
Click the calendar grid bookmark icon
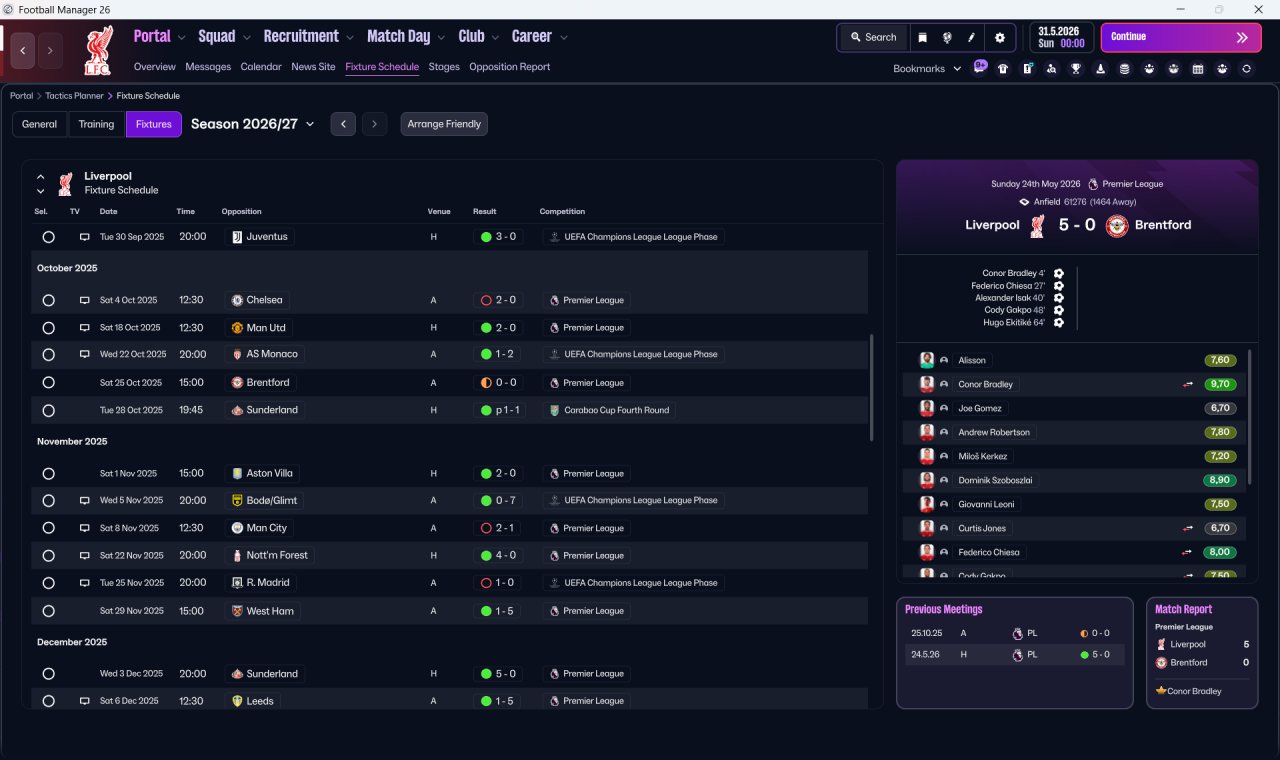pos(1198,69)
